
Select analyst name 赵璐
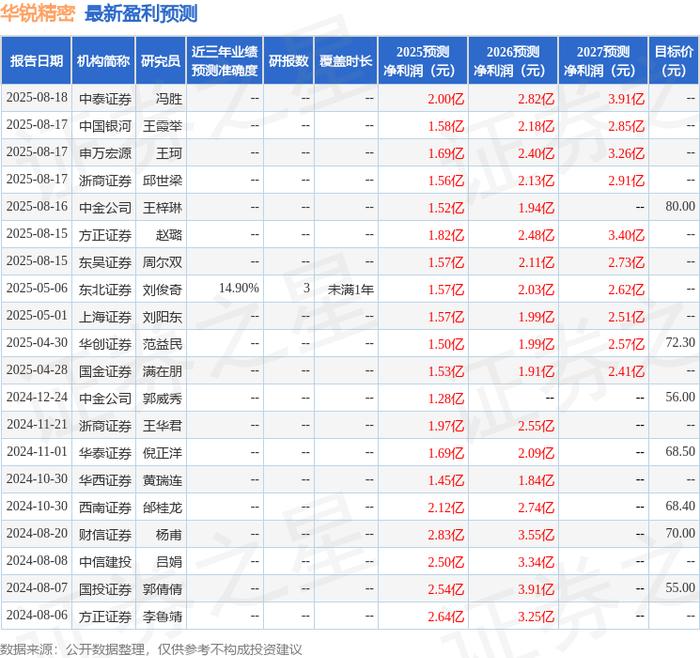pos(169,235)
